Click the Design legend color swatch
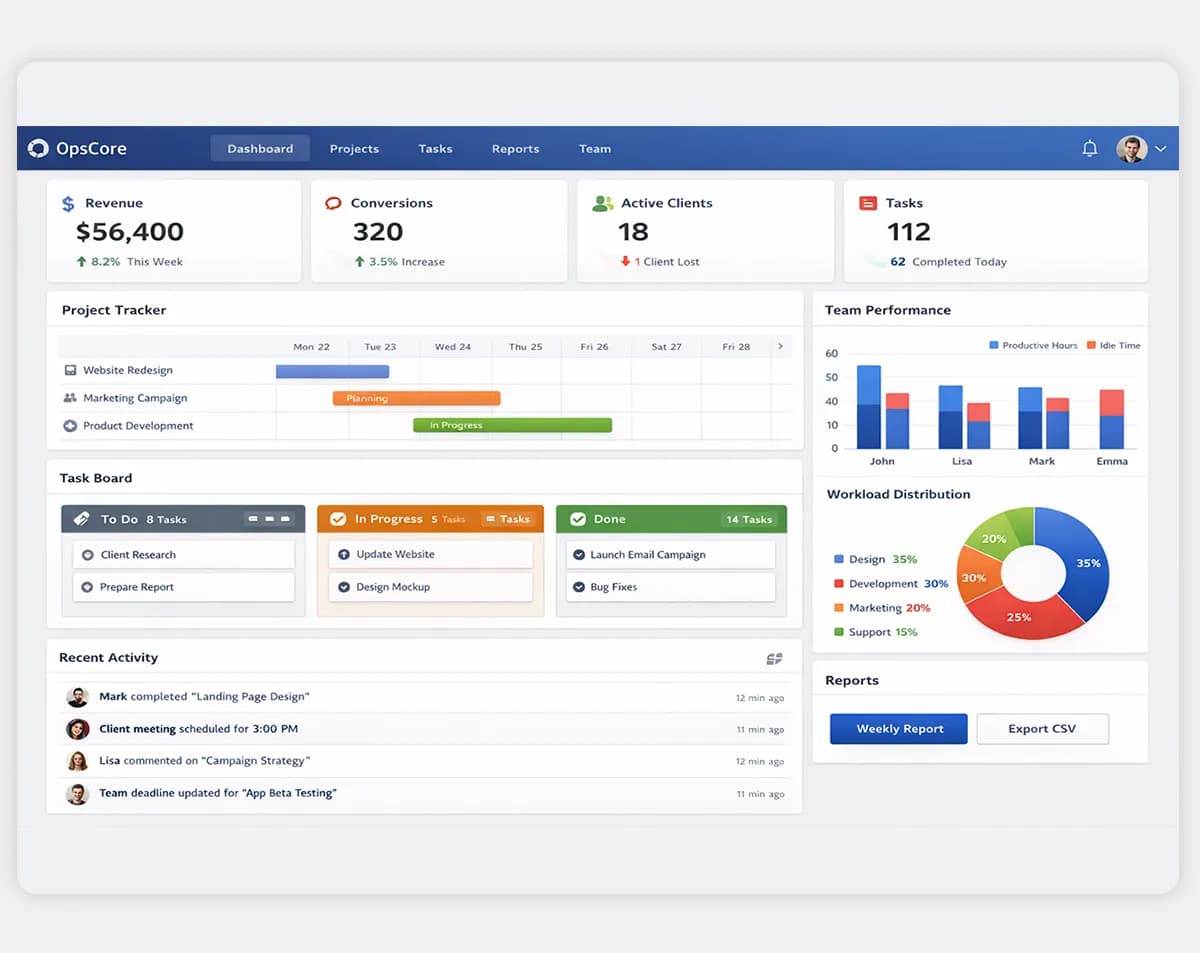Screen dimensions: 1200x953 [838, 560]
